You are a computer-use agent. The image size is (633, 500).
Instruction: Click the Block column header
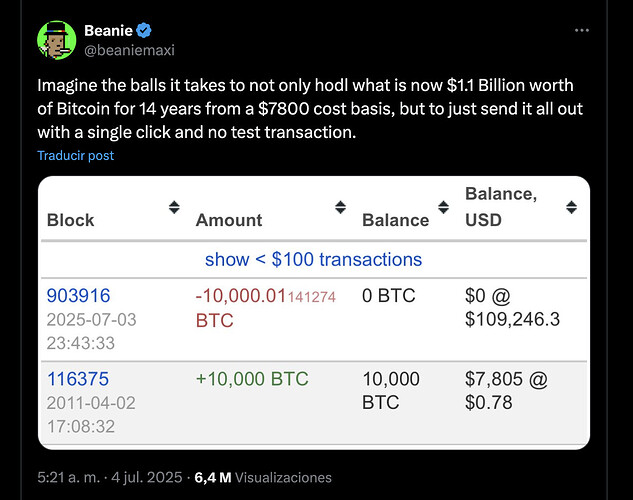click(x=70, y=220)
